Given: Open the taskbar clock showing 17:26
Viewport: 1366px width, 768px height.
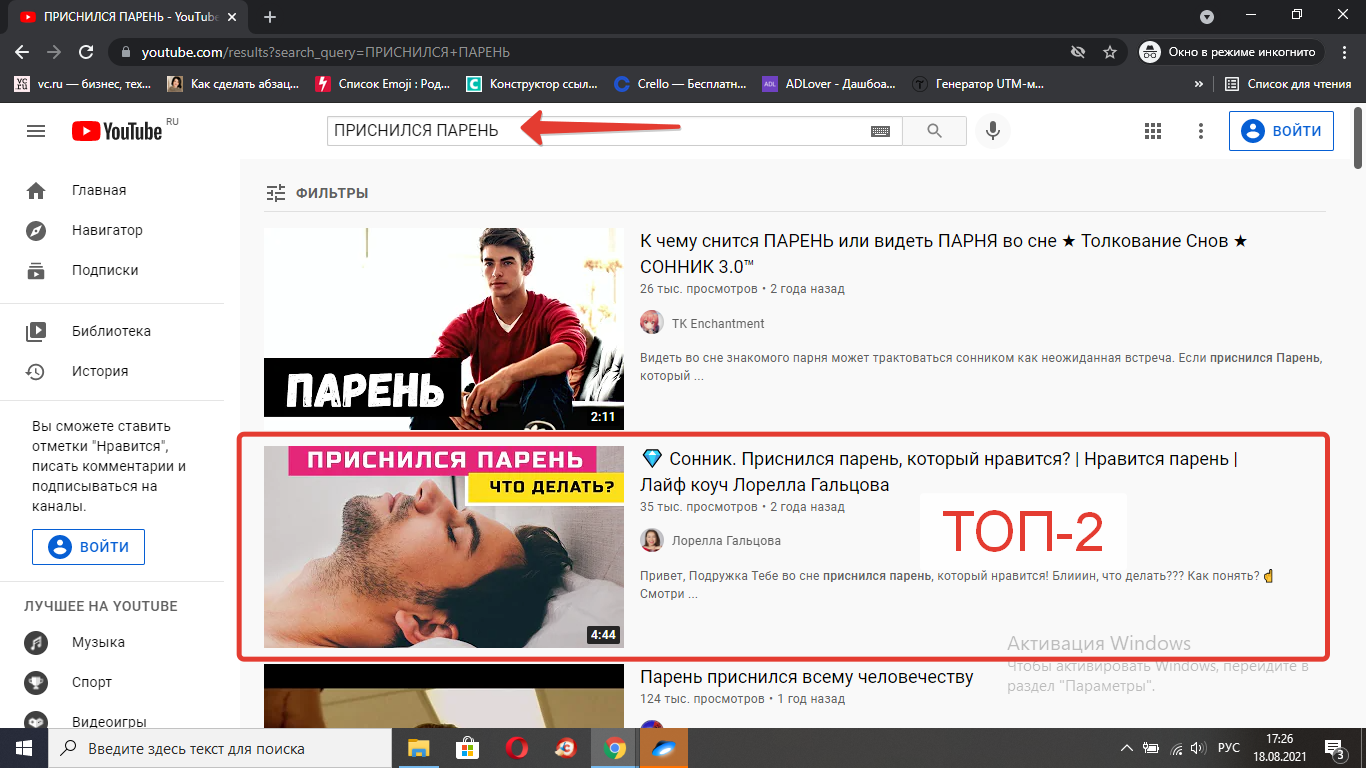Looking at the screenshot, I should (1278, 748).
